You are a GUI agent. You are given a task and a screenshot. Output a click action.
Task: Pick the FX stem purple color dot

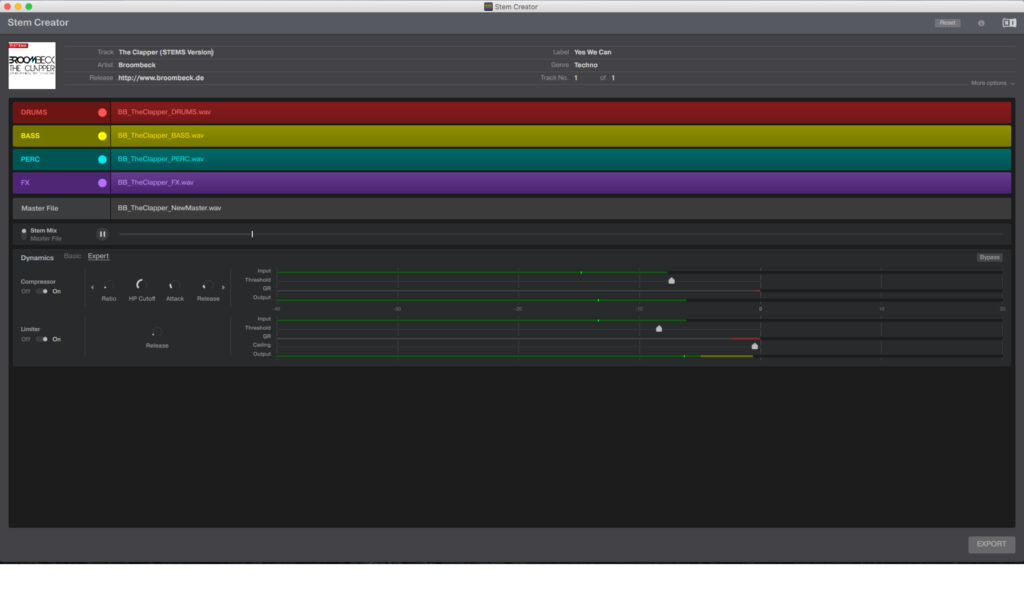(103, 183)
